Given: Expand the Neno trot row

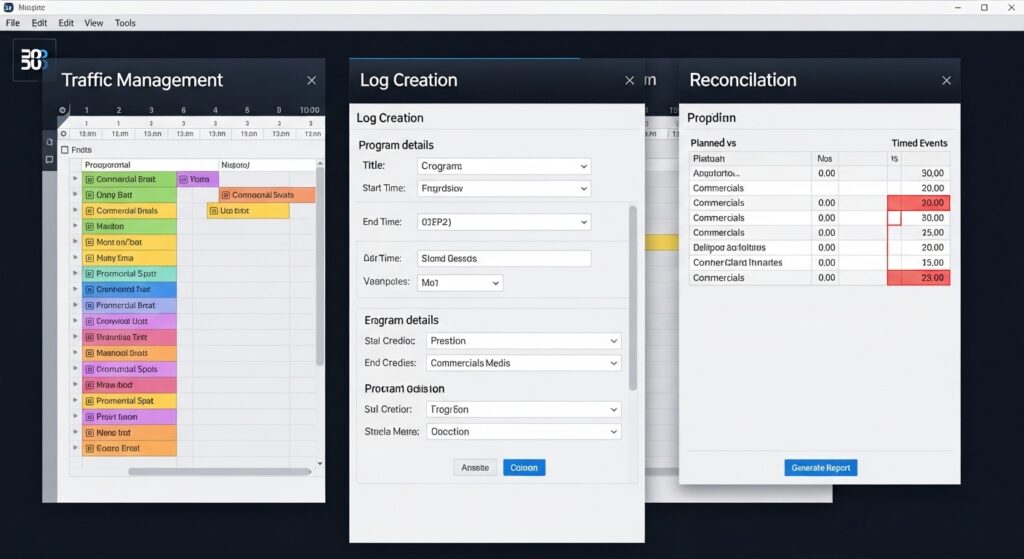Looking at the screenshot, I should [x=76, y=432].
